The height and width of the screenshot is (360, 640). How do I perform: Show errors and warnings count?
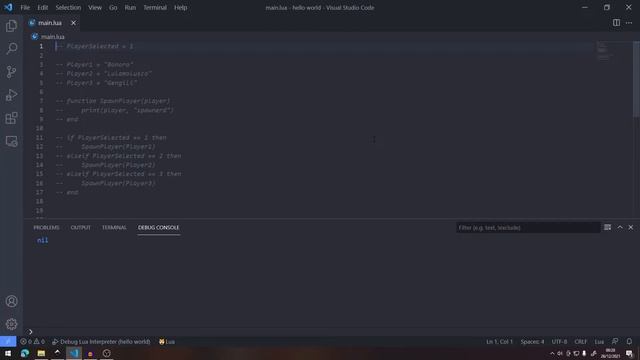(32, 342)
